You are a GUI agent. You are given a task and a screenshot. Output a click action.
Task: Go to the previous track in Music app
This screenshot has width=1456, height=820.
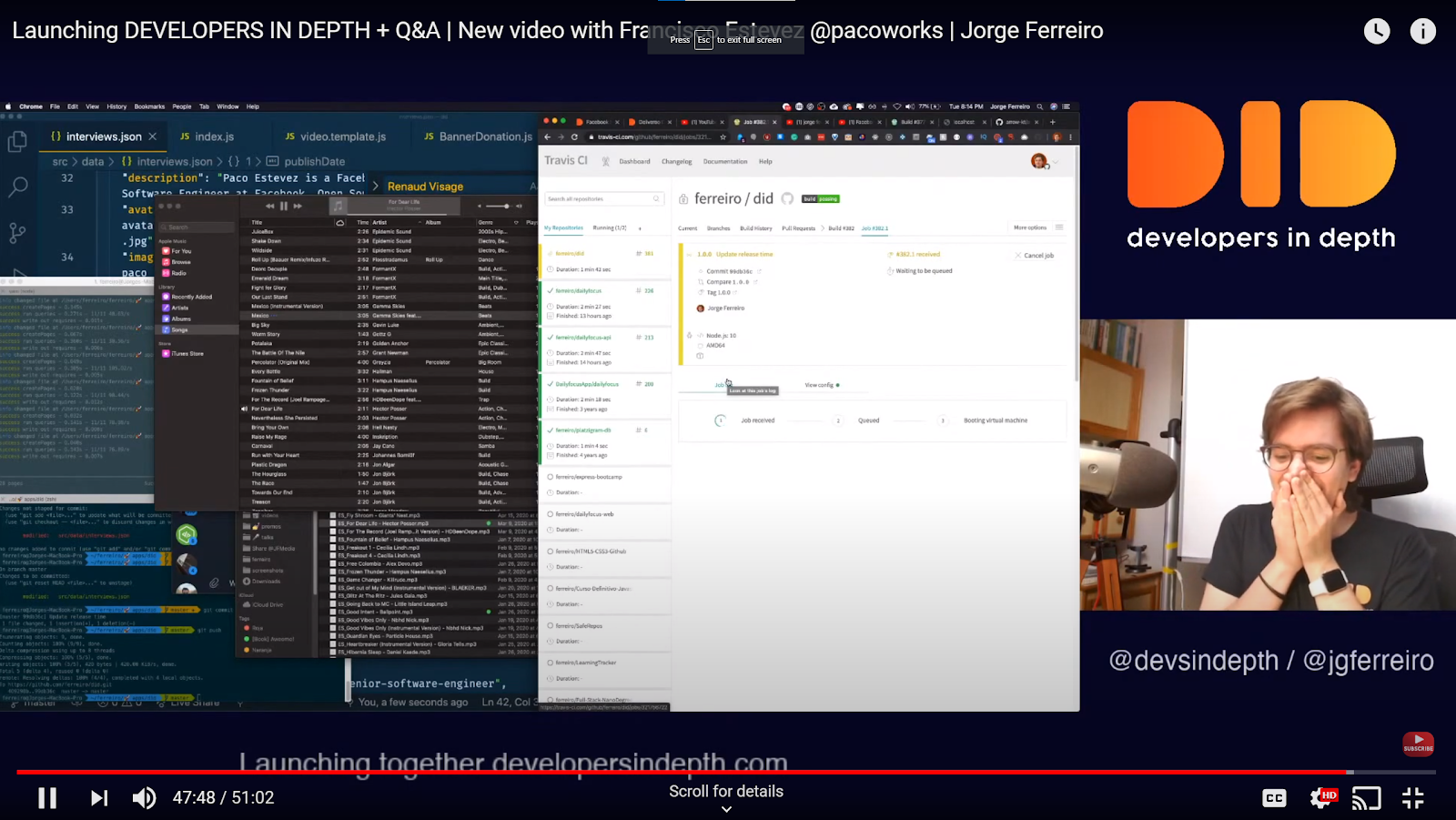(x=270, y=206)
